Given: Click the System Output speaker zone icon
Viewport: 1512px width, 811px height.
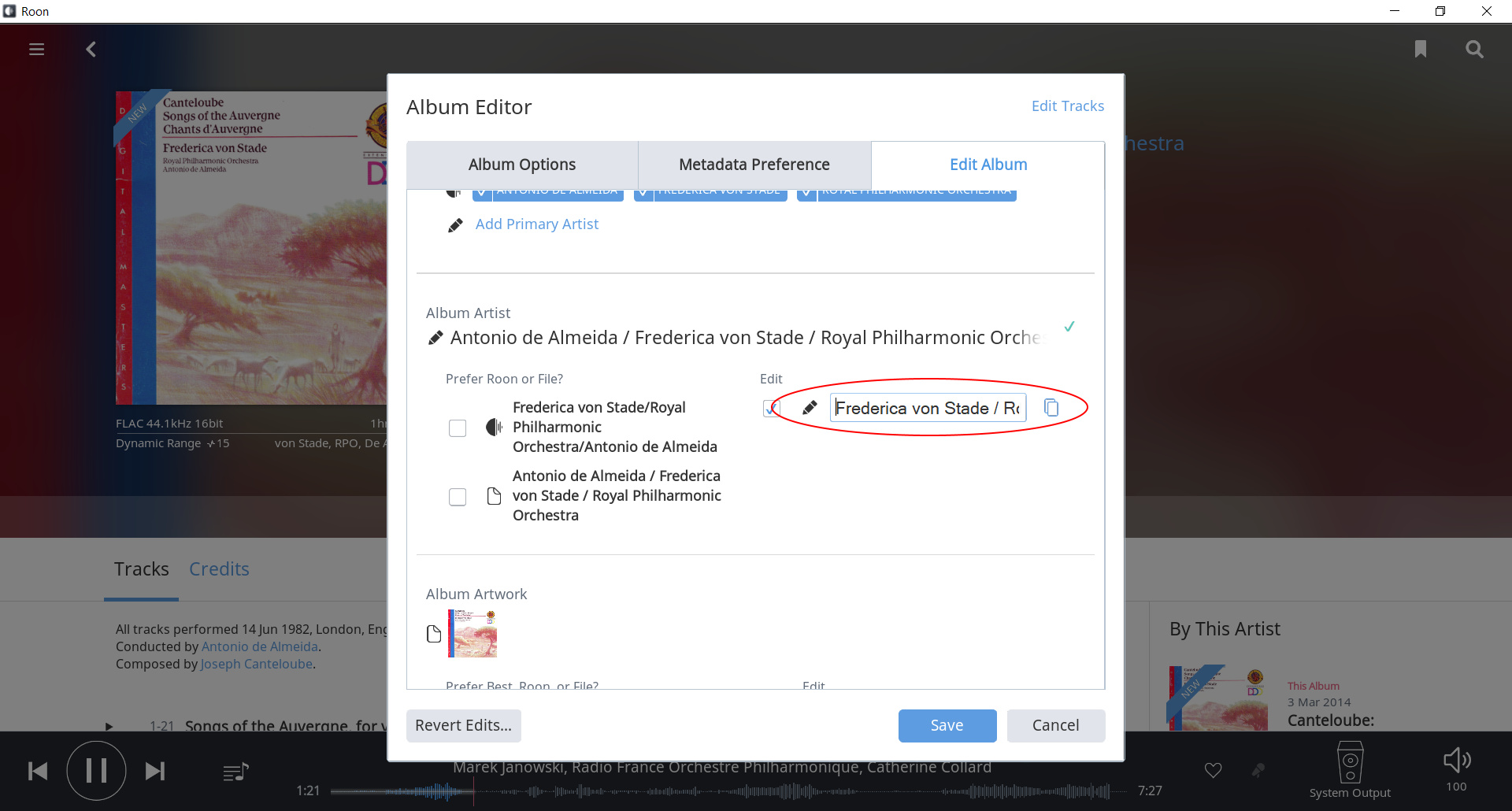Looking at the screenshot, I should click(x=1350, y=762).
